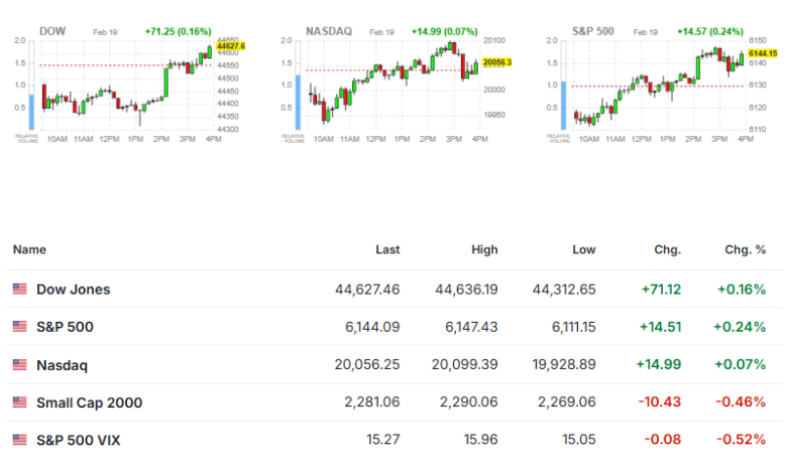Select S&P 500 last value 6,144.09
This screenshot has width=806, height=465.
[x=372, y=327]
